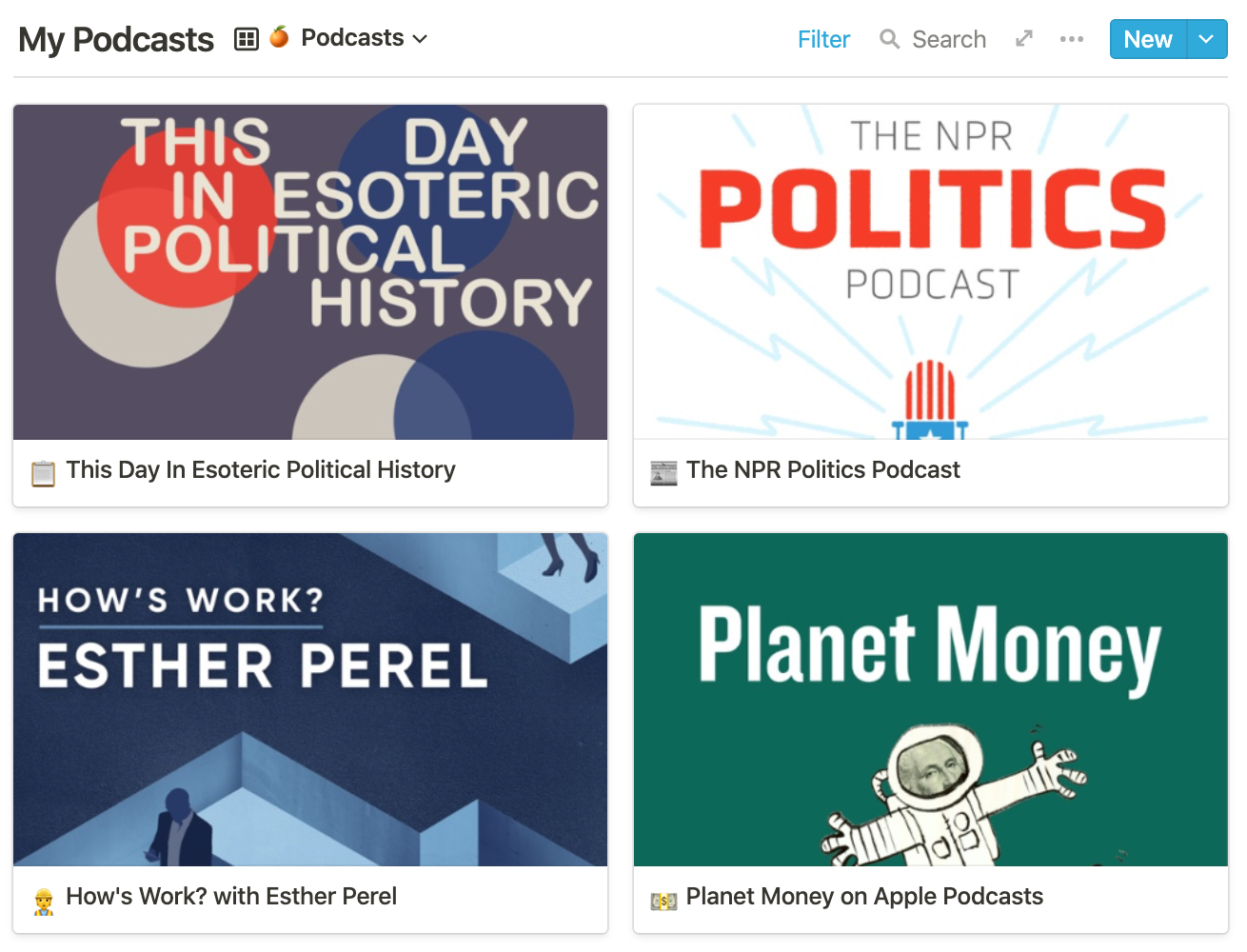Click the gallery view grid icon
Screen dimensions: 1247x952
tap(247, 39)
